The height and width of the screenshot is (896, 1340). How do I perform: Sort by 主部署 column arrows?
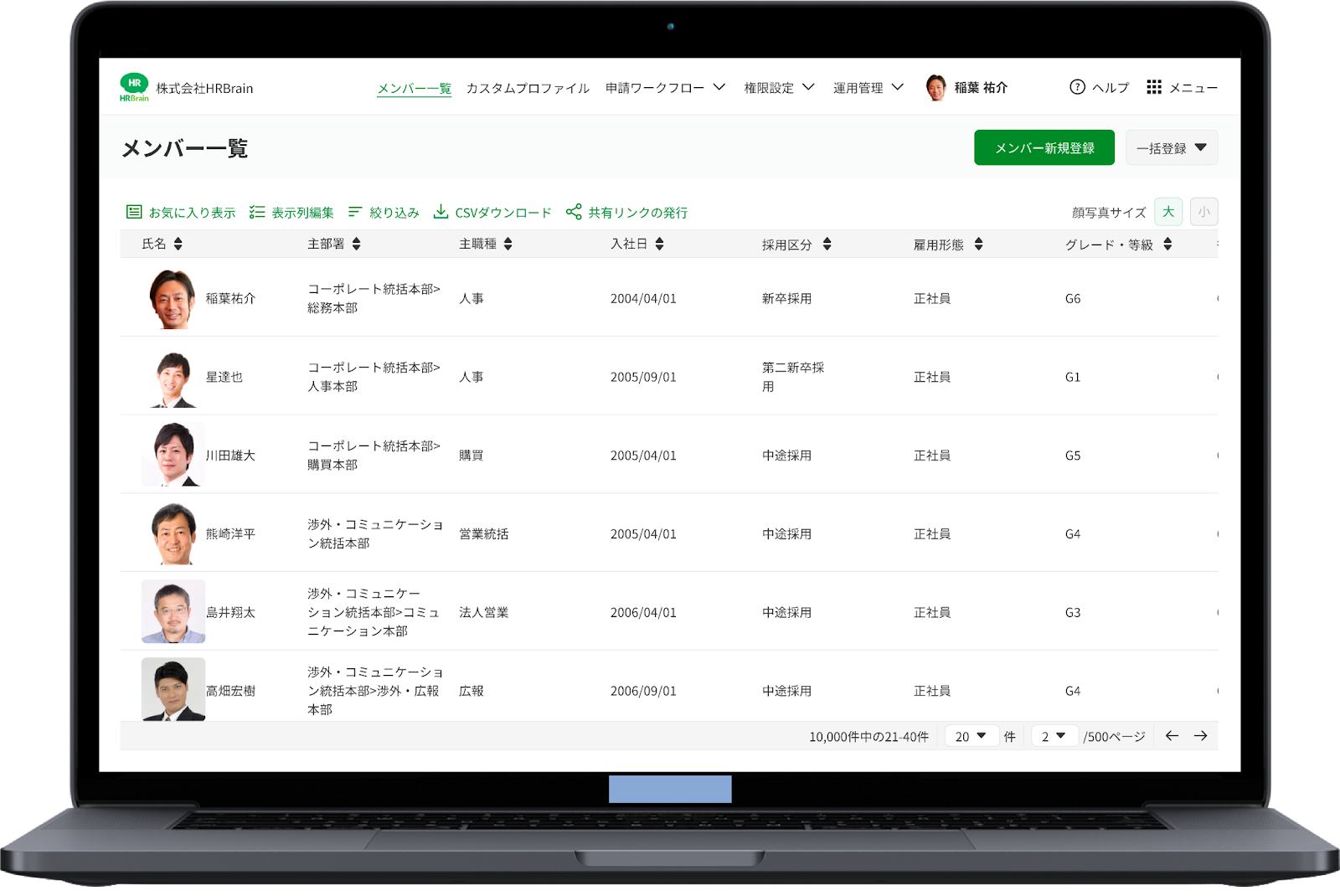click(x=357, y=244)
